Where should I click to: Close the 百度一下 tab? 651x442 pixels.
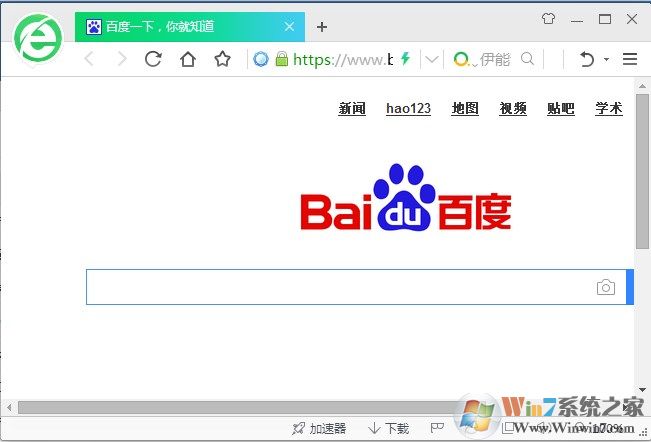click(289, 27)
